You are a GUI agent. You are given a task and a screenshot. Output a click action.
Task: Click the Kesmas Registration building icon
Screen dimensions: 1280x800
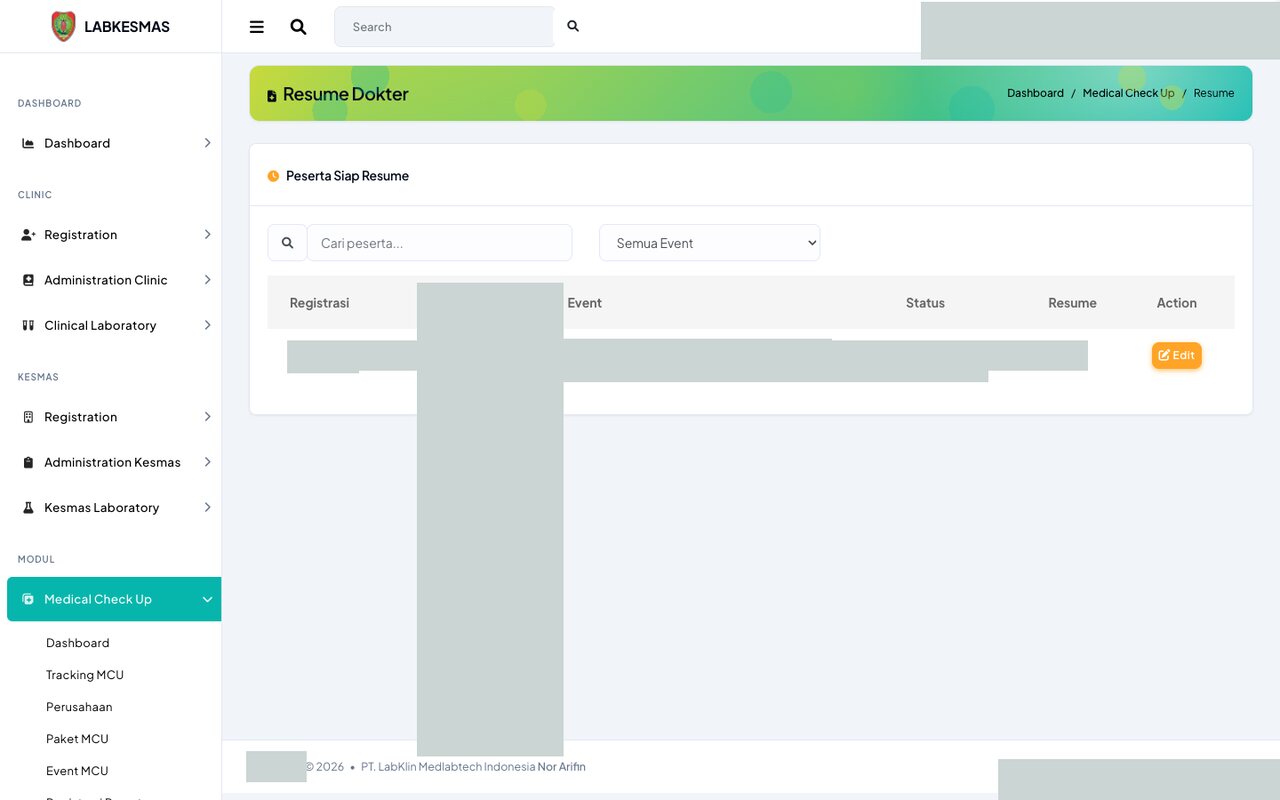28,417
